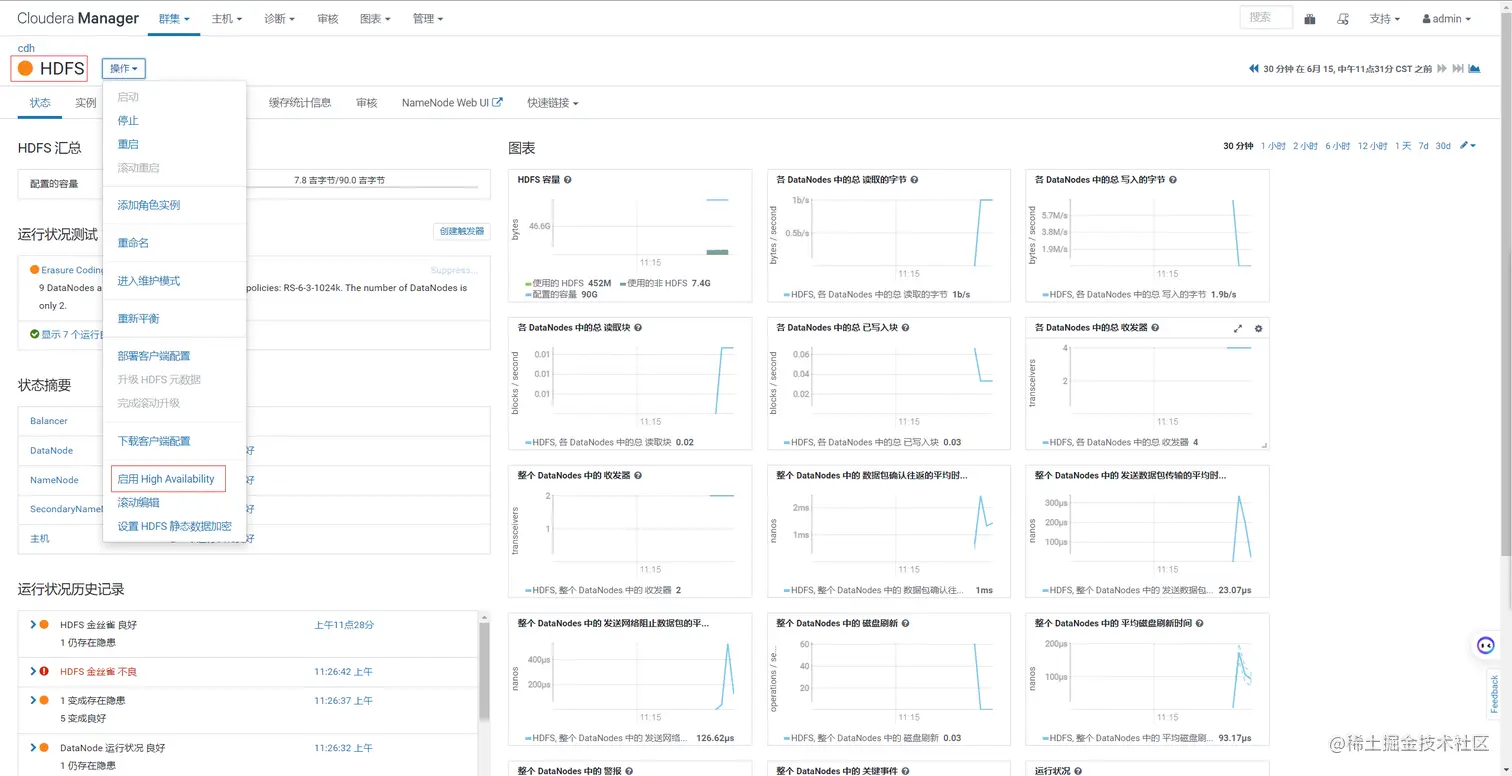This screenshot has height=776, width=1512.
Task: Open the 主机 navigation dropdown
Action: 227,19
